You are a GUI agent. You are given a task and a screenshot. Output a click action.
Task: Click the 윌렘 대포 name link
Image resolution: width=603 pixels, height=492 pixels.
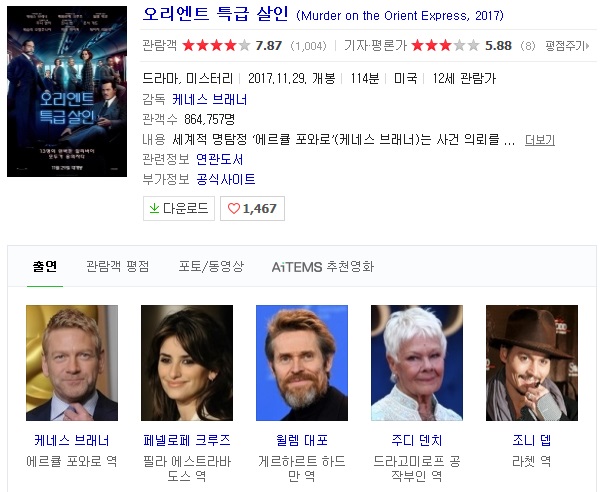(x=302, y=440)
